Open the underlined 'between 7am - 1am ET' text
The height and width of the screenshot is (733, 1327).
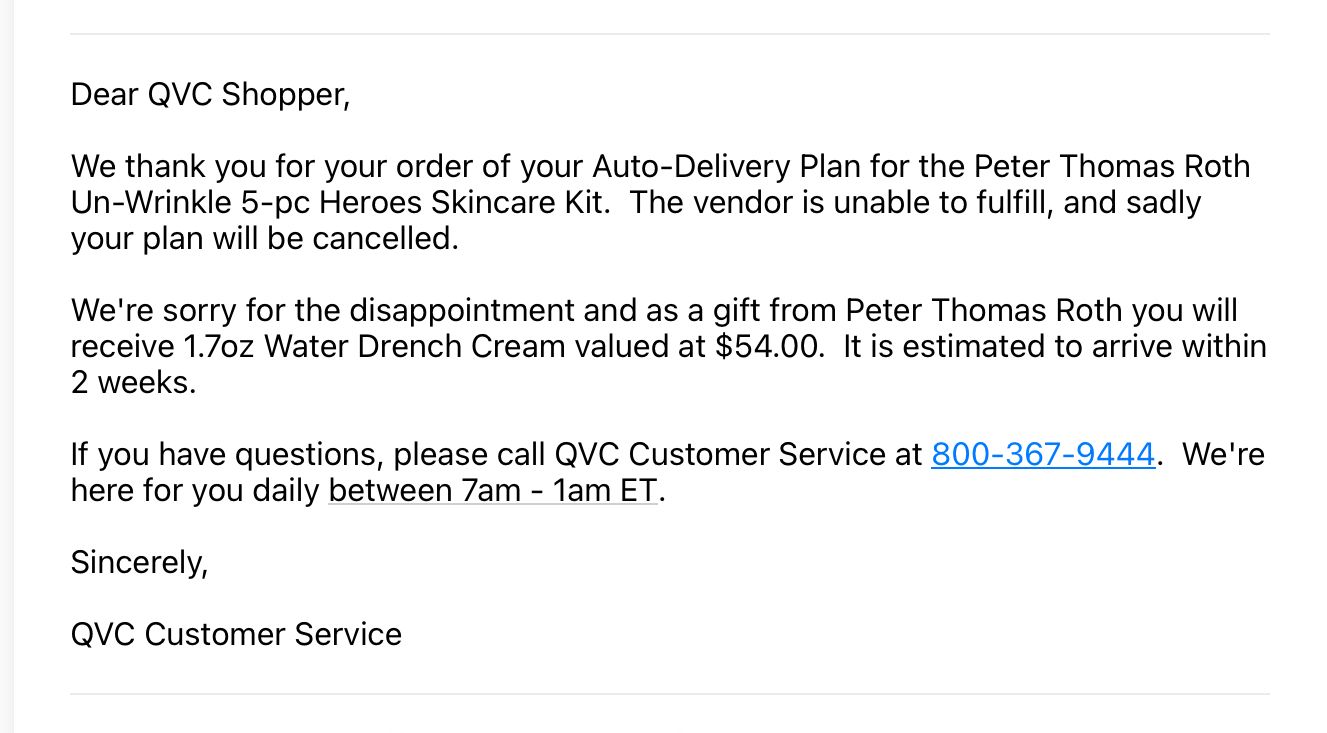[x=493, y=491]
